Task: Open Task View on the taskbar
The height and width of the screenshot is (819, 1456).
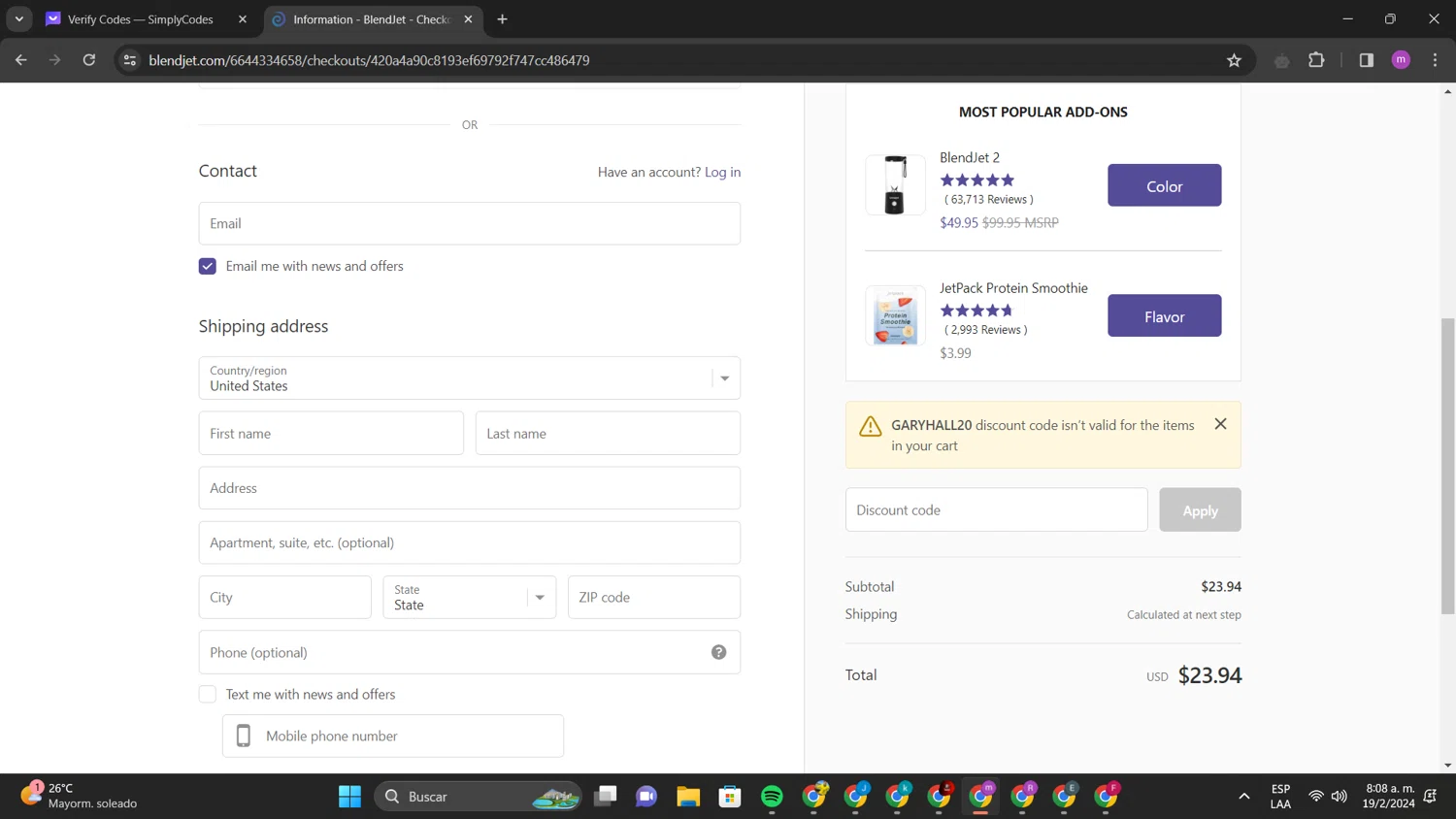Action: pyautogui.click(x=606, y=797)
